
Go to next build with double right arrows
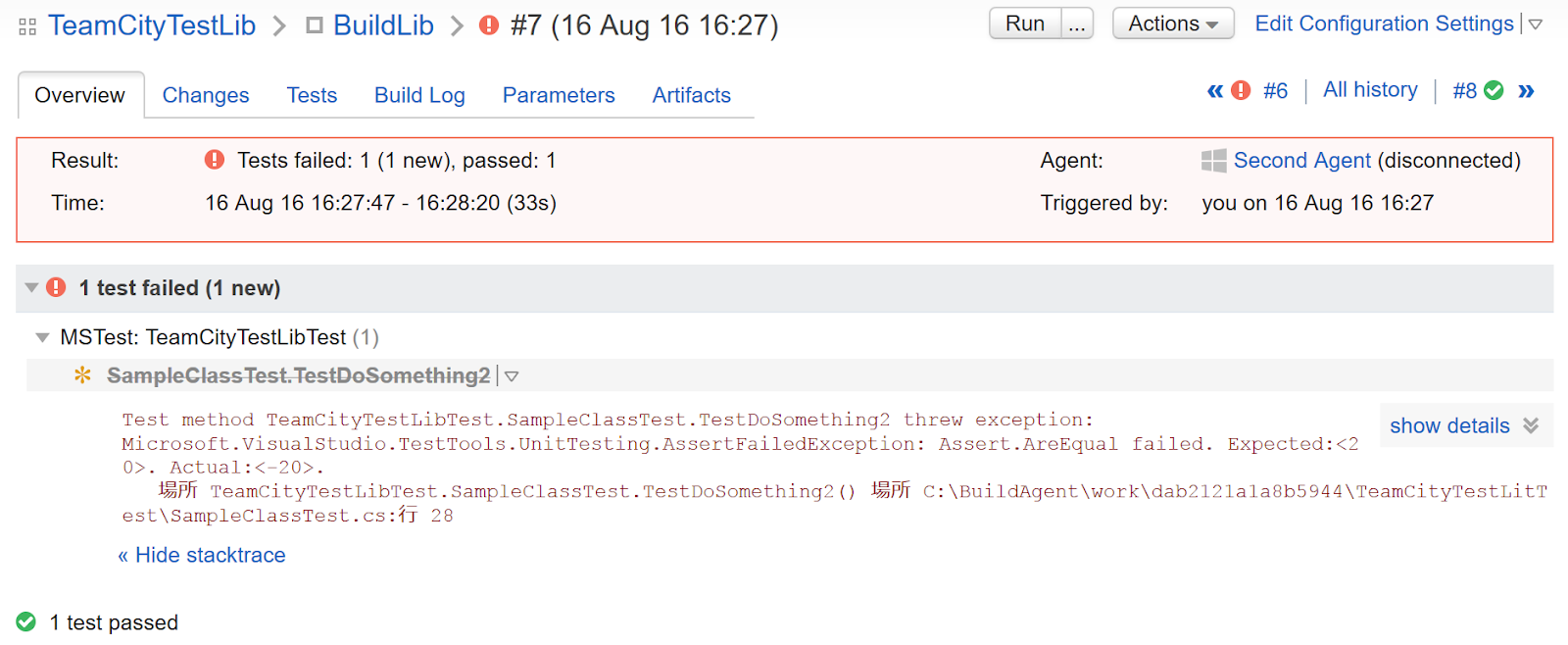pos(1526,91)
